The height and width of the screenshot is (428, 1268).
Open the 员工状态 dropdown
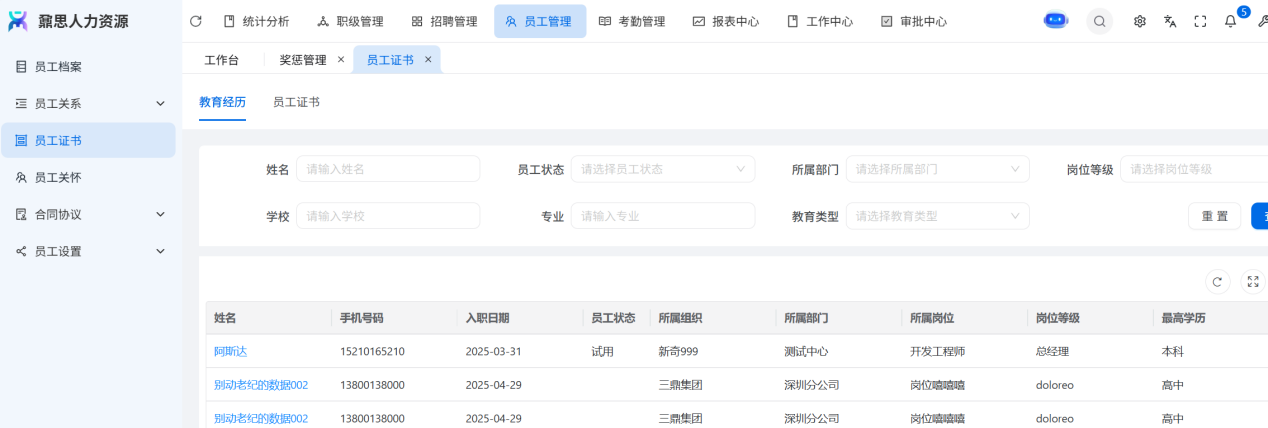662,169
